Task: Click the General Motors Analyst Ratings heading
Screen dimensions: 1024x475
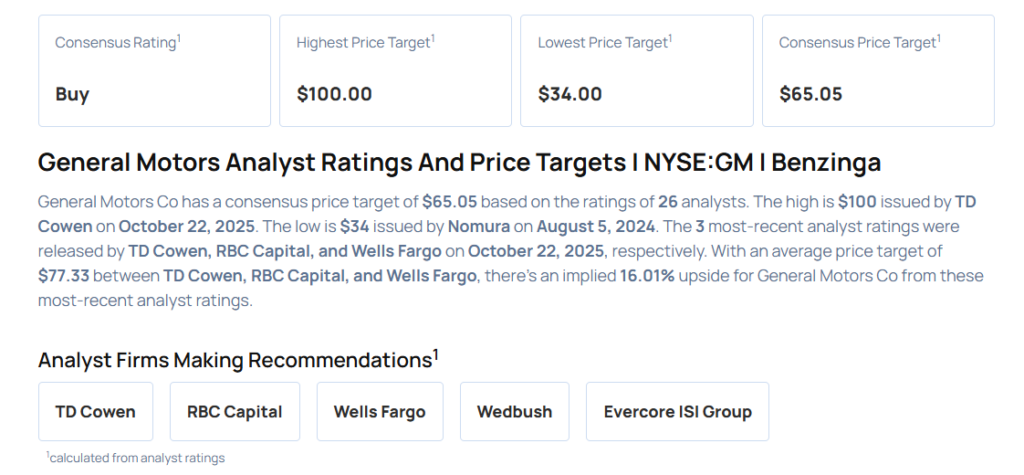Action: pyautogui.click(x=459, y=163)
